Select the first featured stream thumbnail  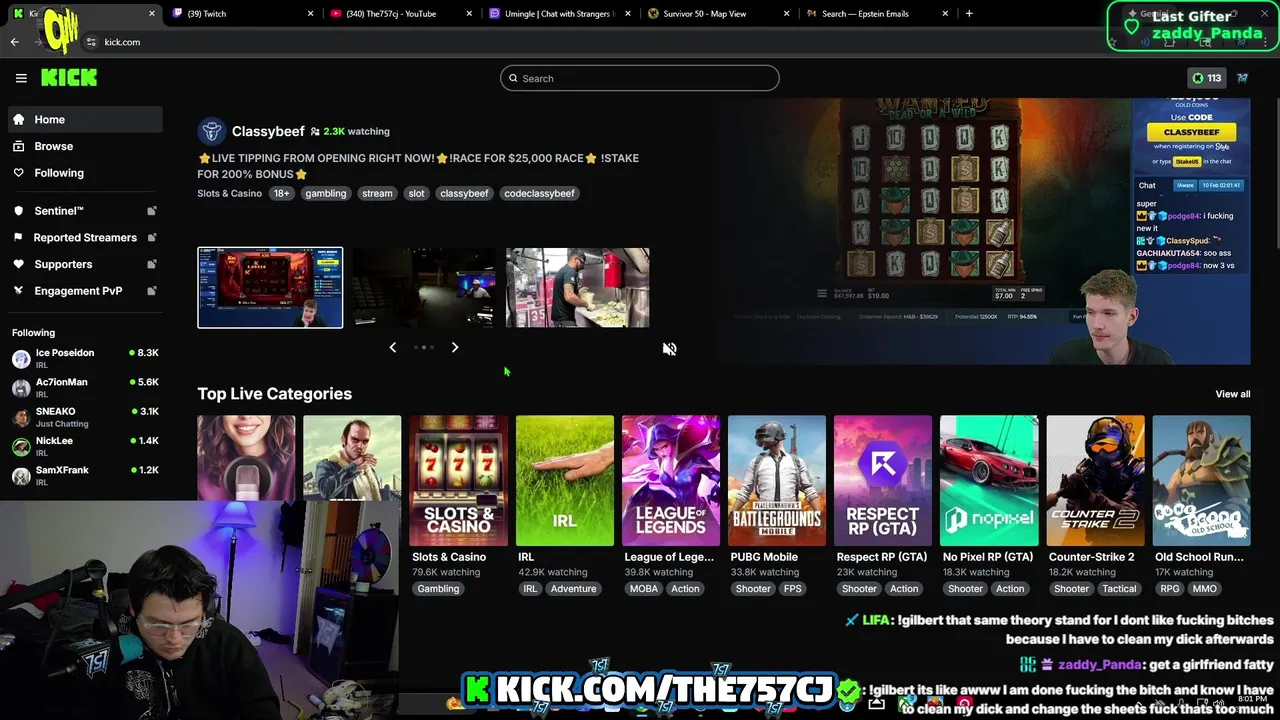point(270,287)
